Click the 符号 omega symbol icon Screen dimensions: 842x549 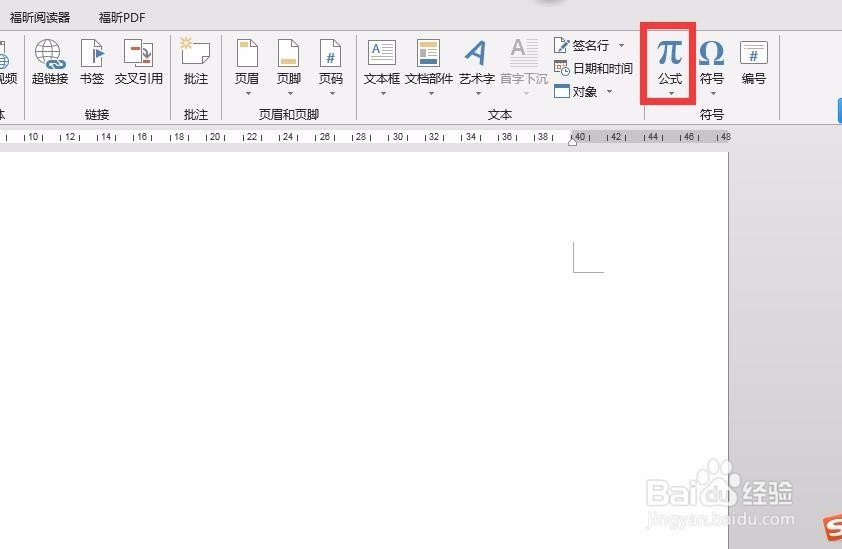click(x=712, y=53)
